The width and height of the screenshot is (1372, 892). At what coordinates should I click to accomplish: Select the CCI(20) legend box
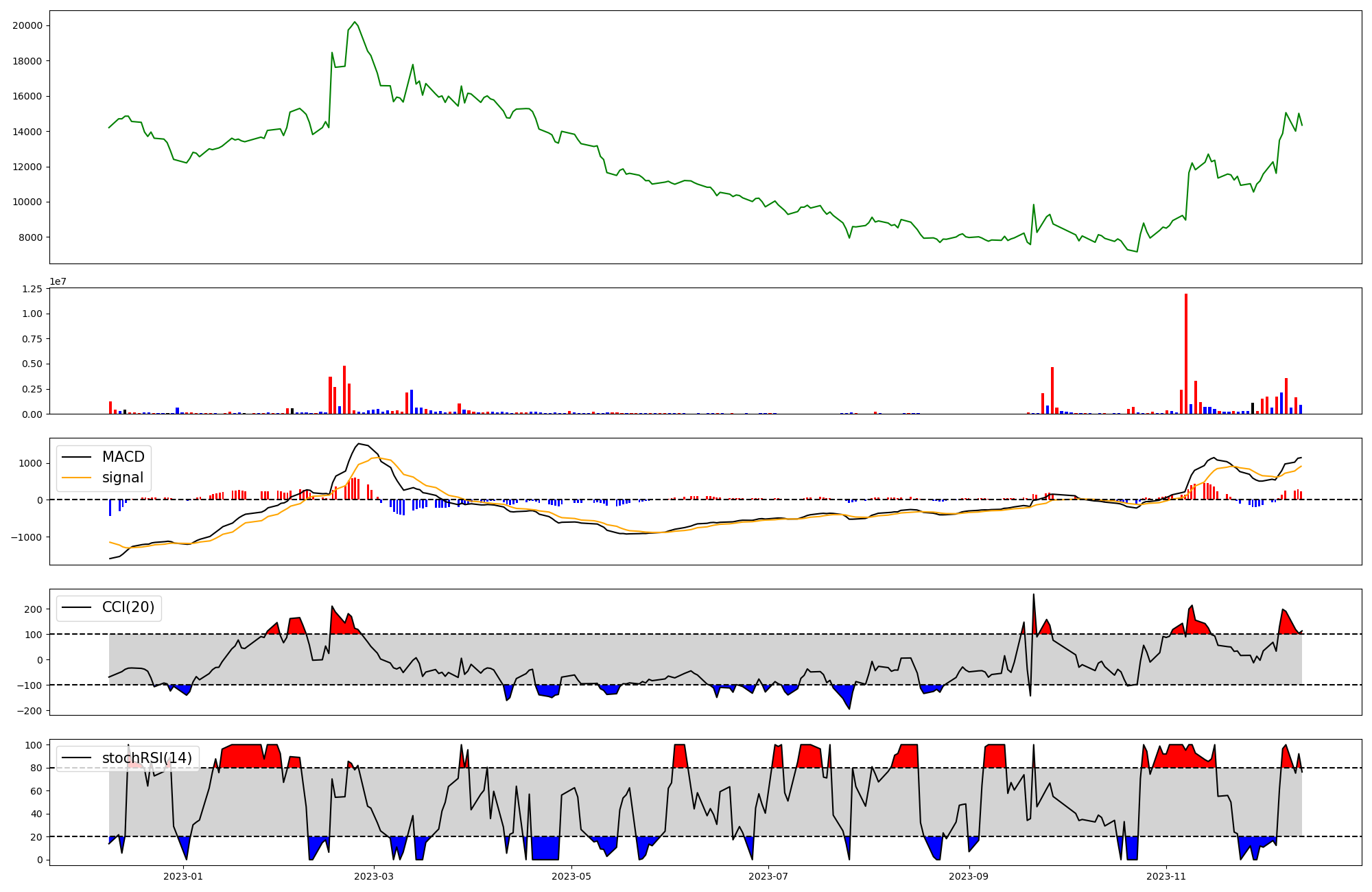click(x=109, y=607)
